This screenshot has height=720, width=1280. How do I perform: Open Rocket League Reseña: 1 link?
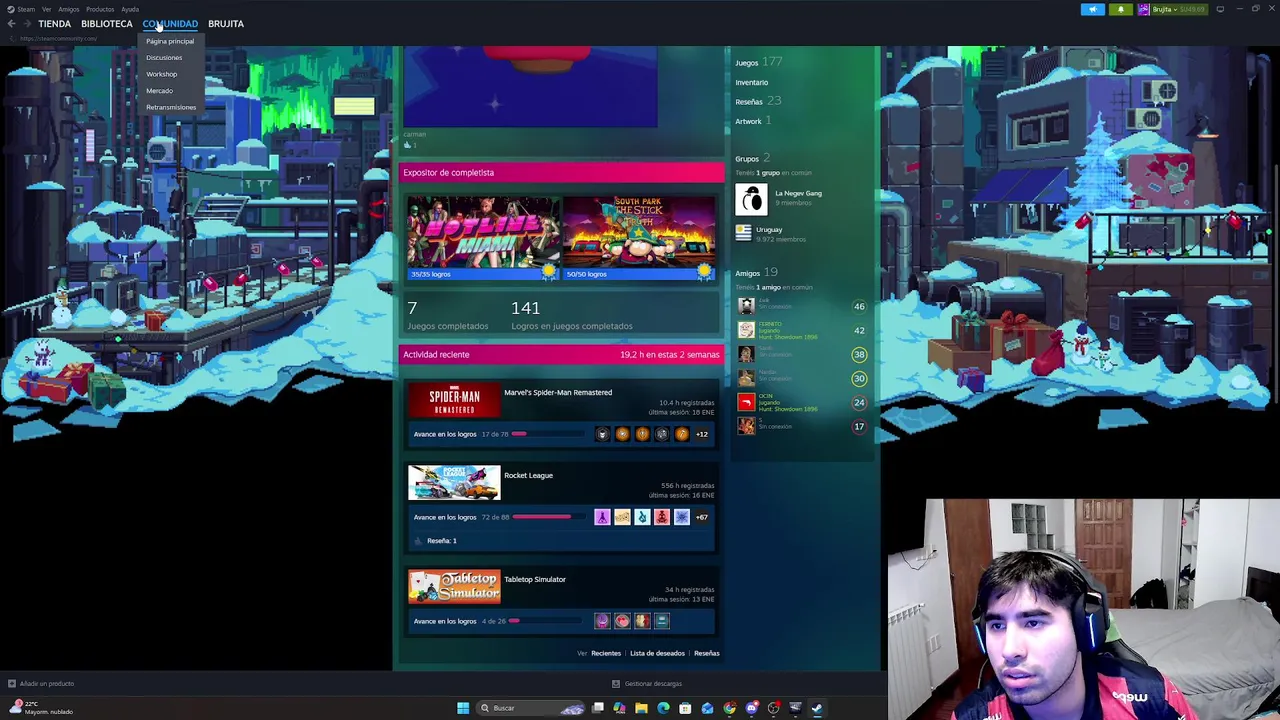click(441, 541)
